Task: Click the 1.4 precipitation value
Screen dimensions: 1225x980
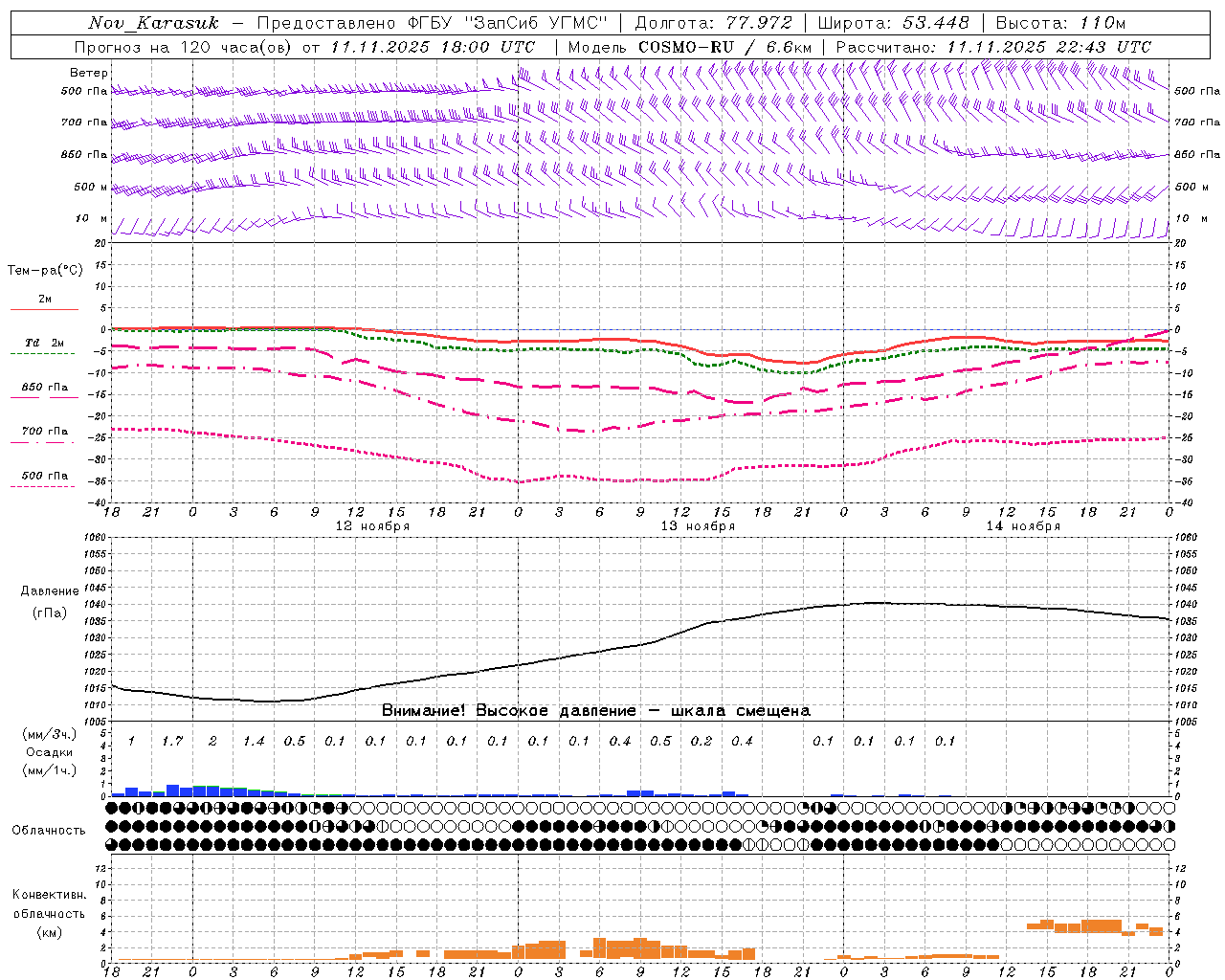Action: (x=254, y=741)
